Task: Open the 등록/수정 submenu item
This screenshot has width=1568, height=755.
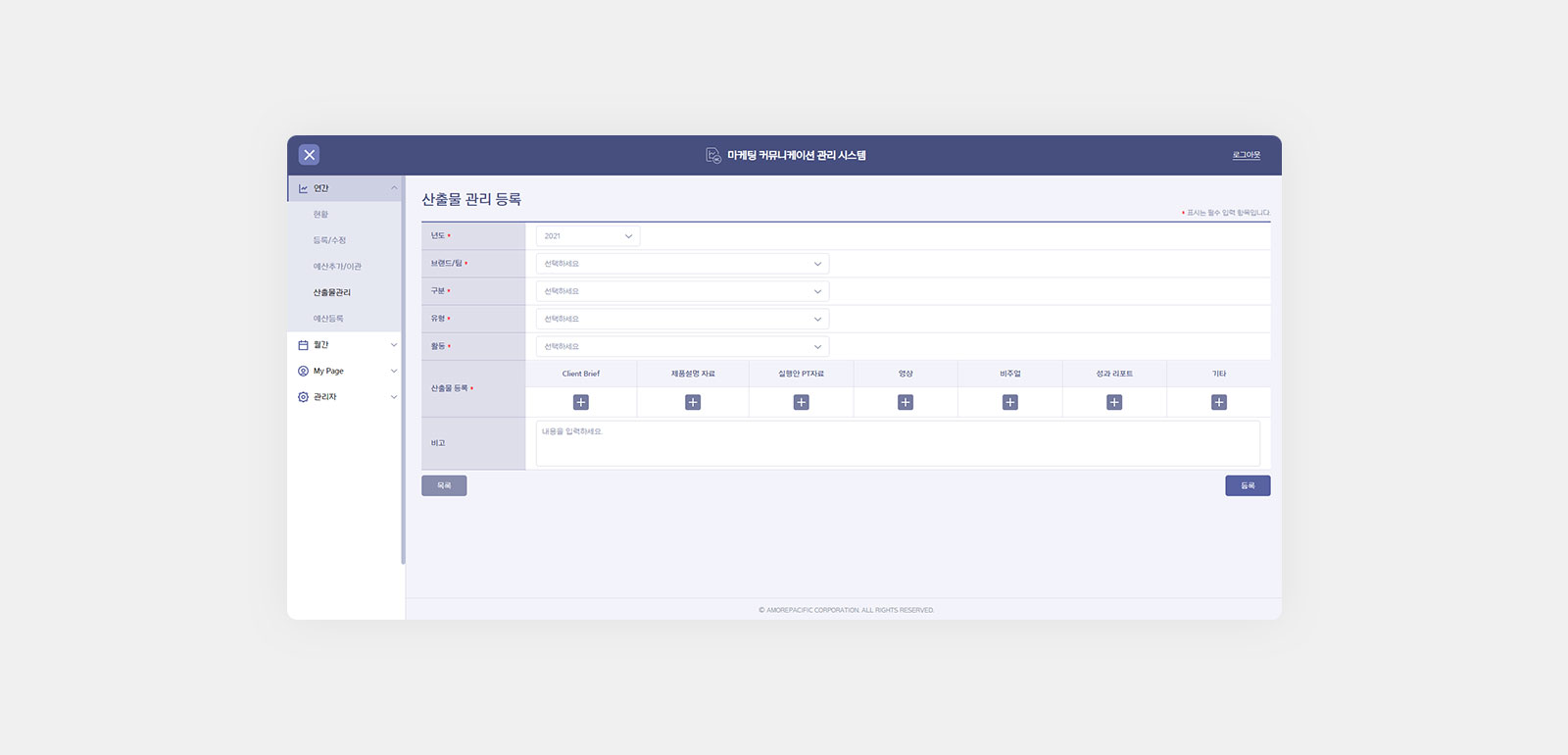Action: pos(329,240)
